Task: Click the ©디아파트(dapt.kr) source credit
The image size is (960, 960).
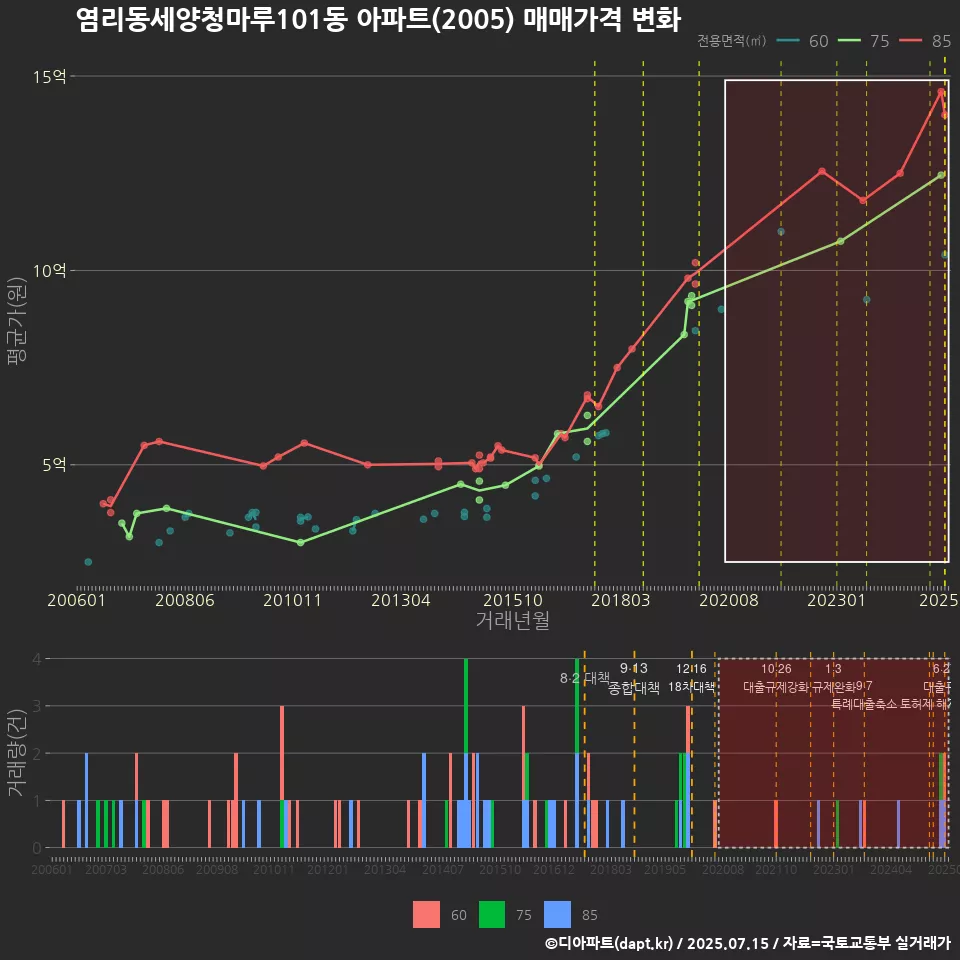Action: pos(609,943)
